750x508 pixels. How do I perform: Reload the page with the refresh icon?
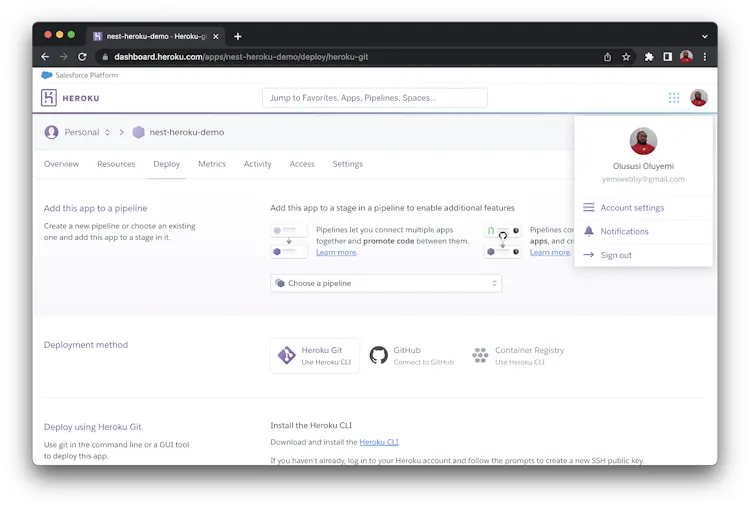[x=82, y=57]
